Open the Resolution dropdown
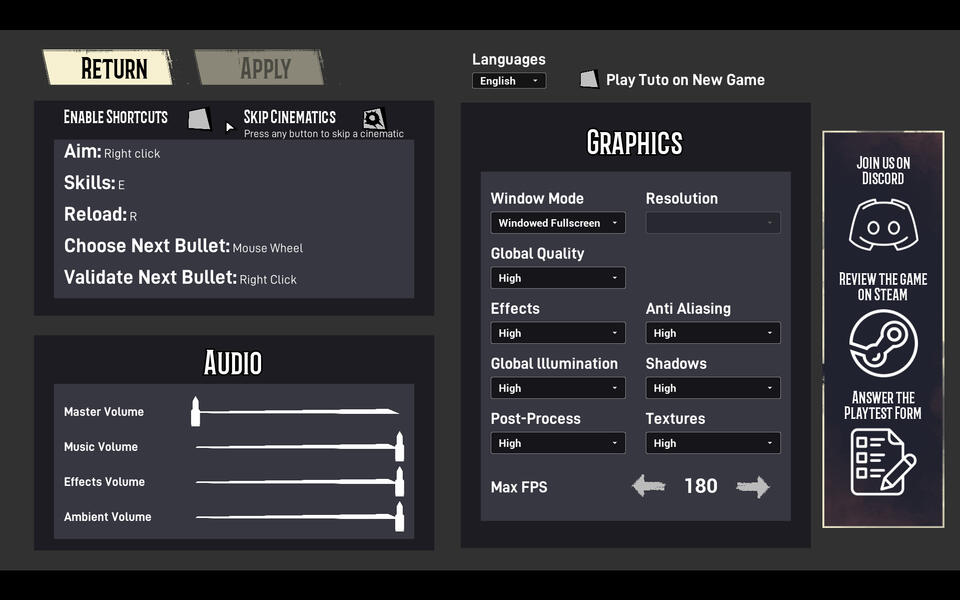 [712, 222]
